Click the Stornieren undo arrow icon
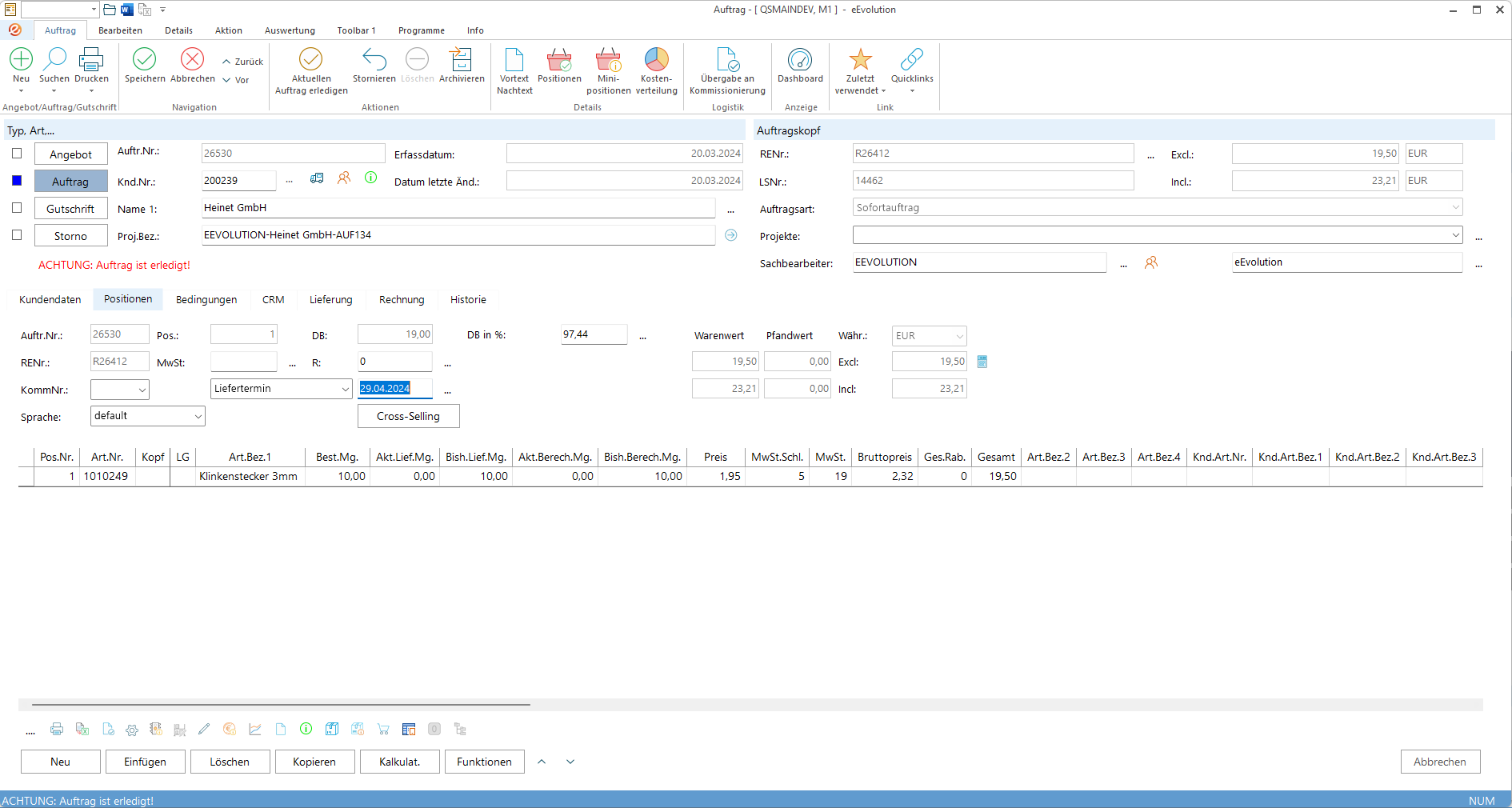Image resolution: width=1512 pixels, height=808 pixels. [x=374, y=59]
